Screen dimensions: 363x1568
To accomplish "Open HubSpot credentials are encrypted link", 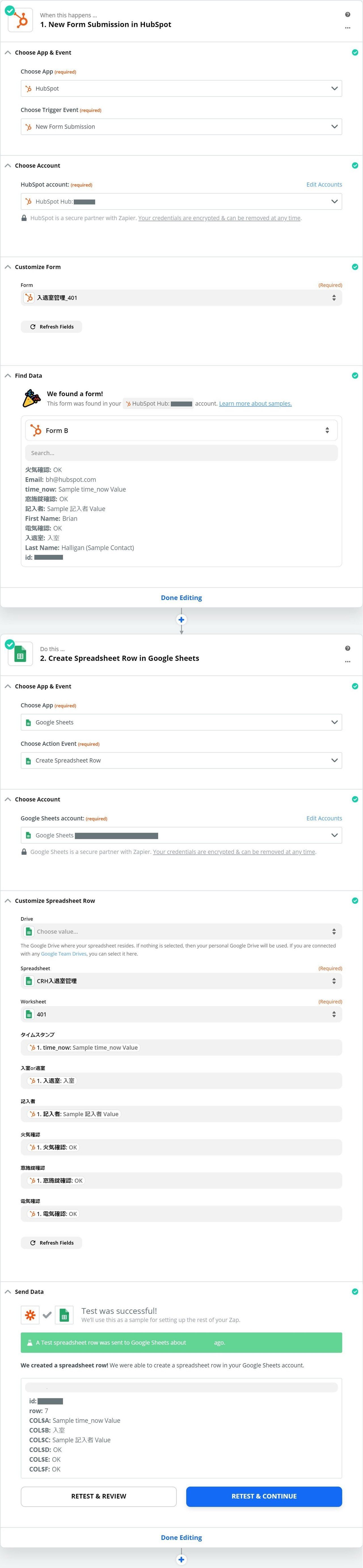I will click(x=220, y=218).
